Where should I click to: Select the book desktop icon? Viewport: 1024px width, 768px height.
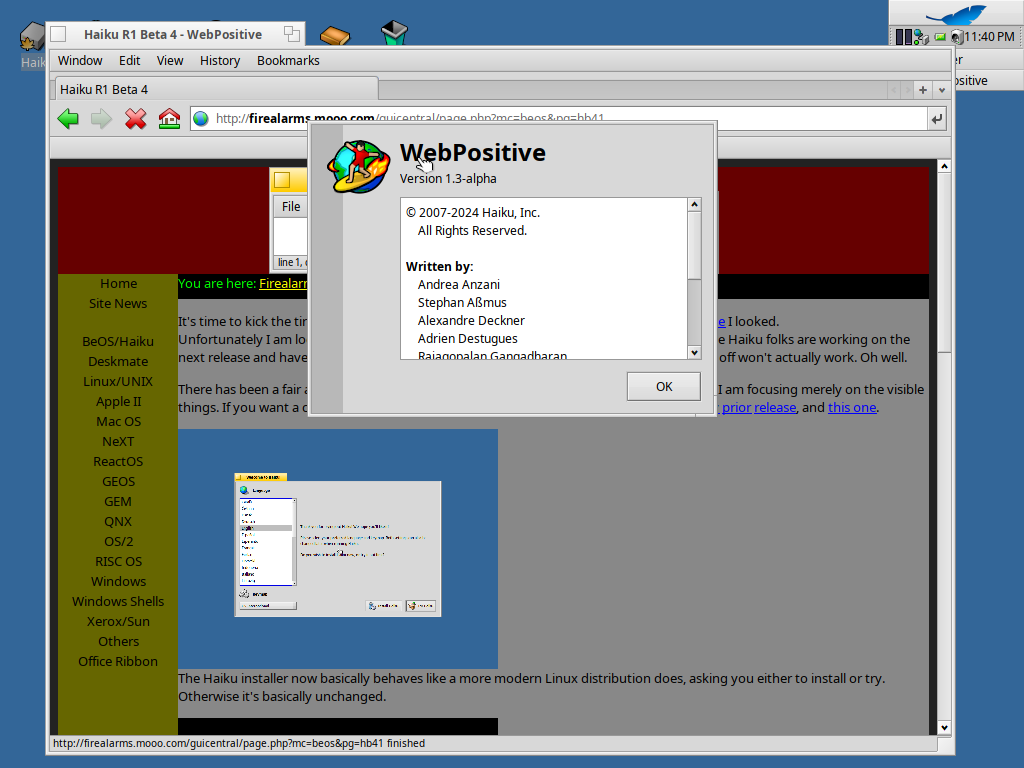pyautogui.click(x=335, y=35)
